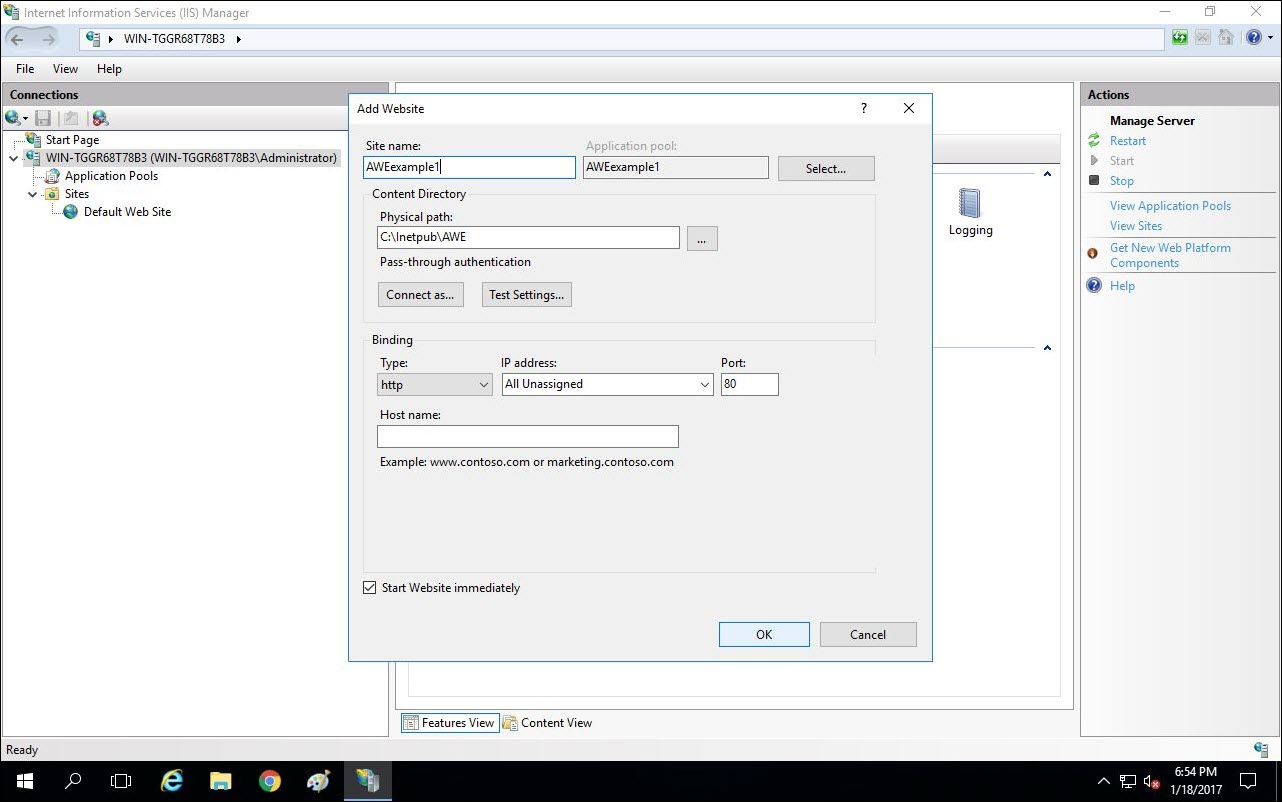1282x802 pixels.
Task: Click the Port field
Action: 749,384
